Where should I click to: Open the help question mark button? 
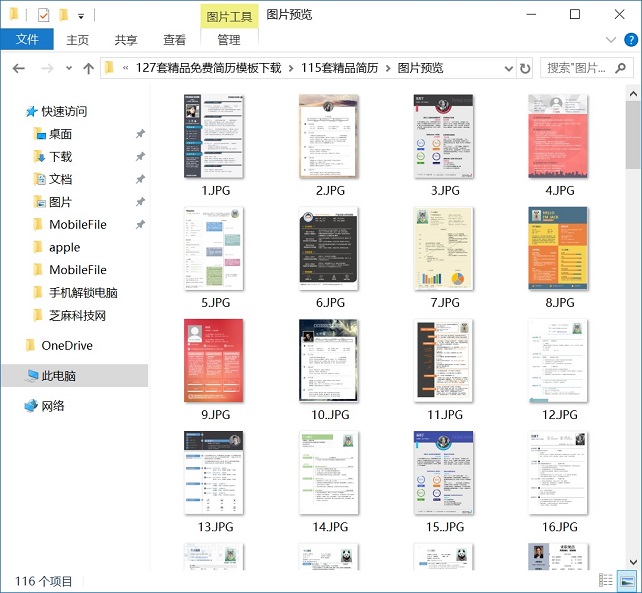[x=631, y=40]
